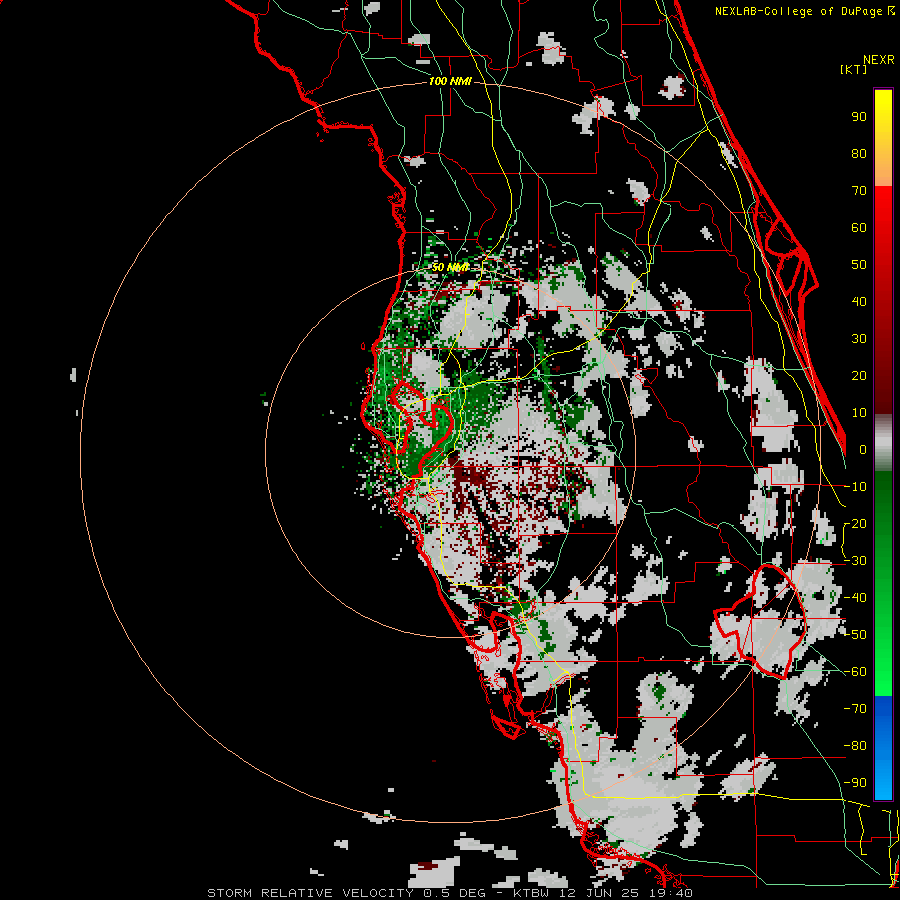Click the 0 value on the velocity scale
Image resolution: width=900 pixels, height=900 pixels.
point(863,449)
